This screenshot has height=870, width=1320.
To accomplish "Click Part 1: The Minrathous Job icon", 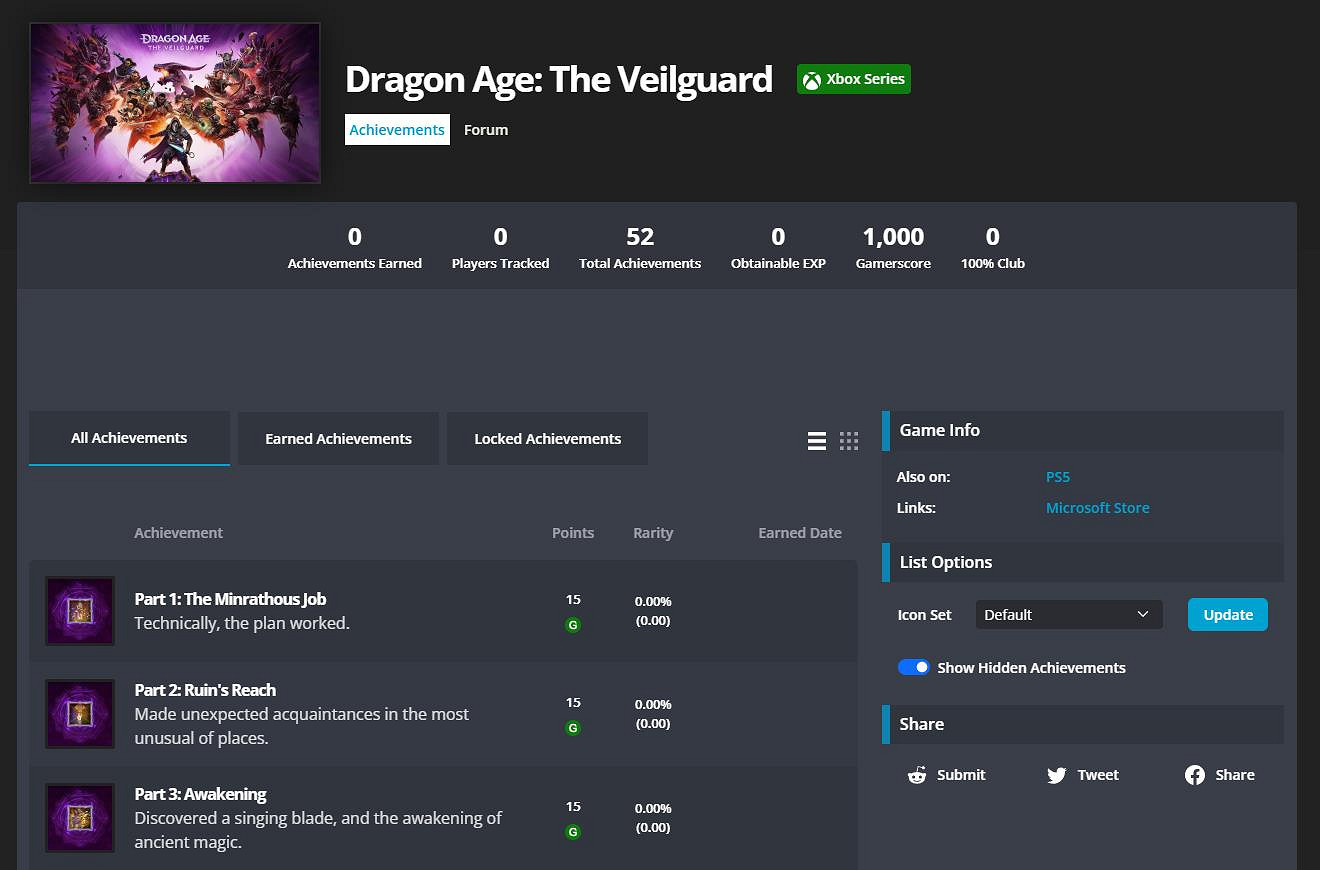I will (x=80, y=611).
